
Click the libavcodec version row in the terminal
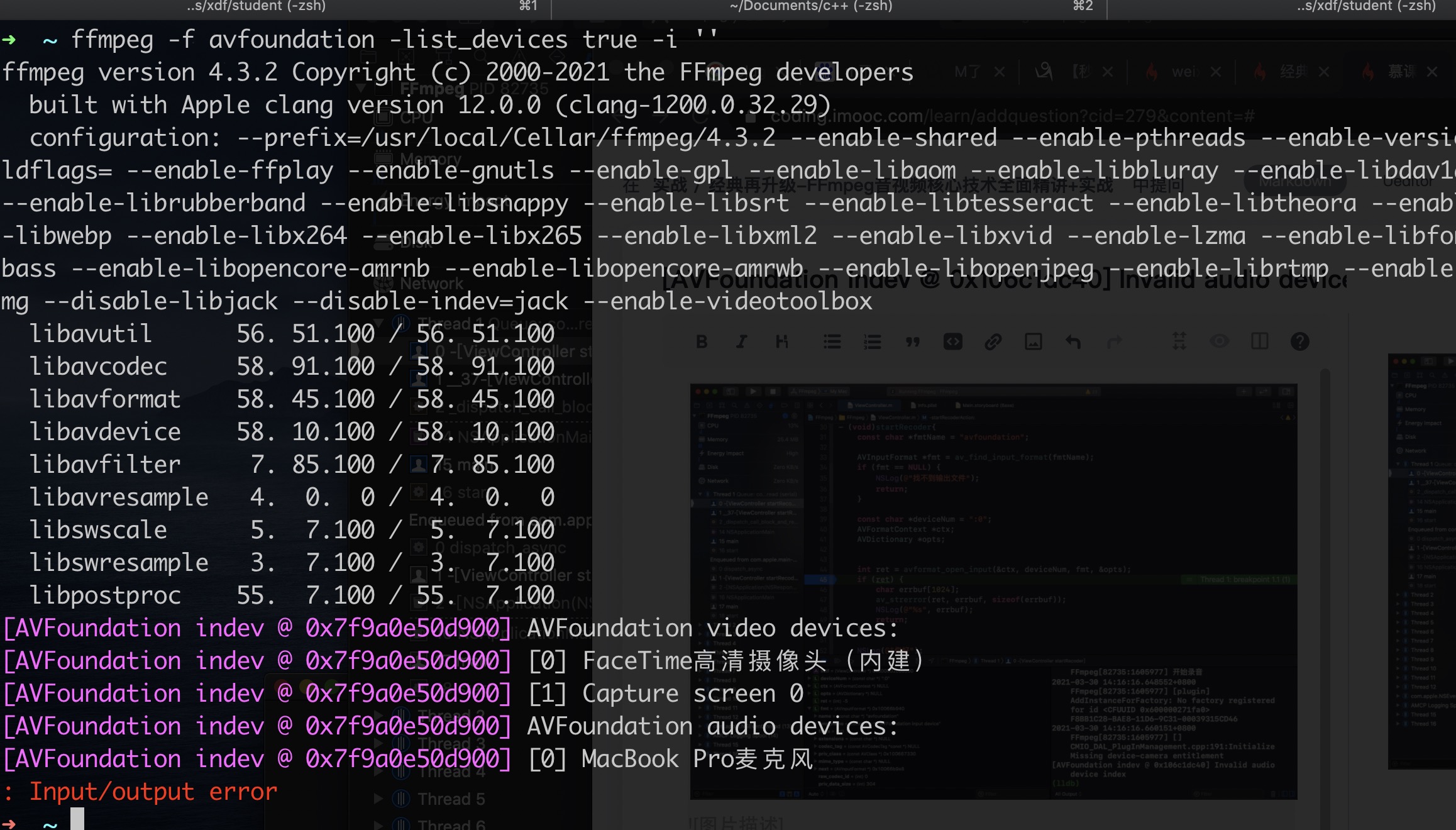(x=292, y=366)
